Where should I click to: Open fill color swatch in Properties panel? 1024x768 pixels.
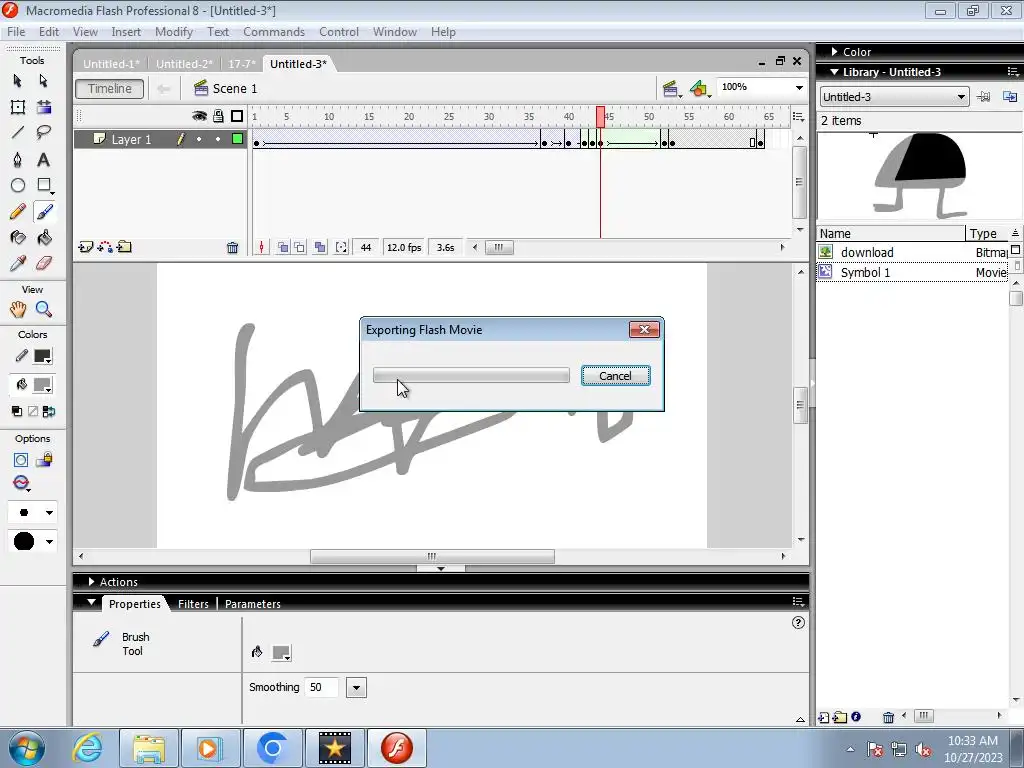coord(281,652)
